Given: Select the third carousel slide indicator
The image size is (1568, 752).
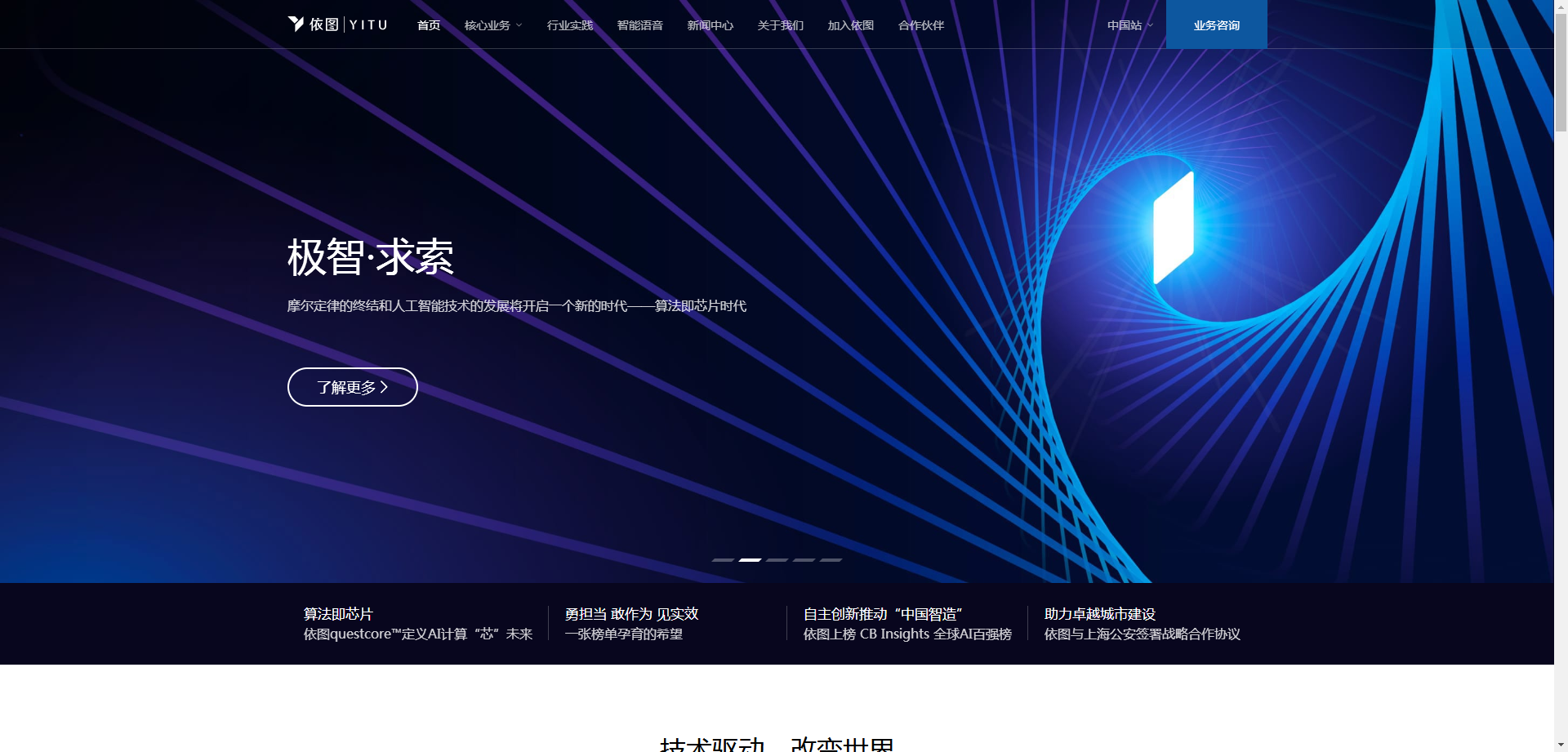Looking at the screenshot, I should click(x=777, y=560).
